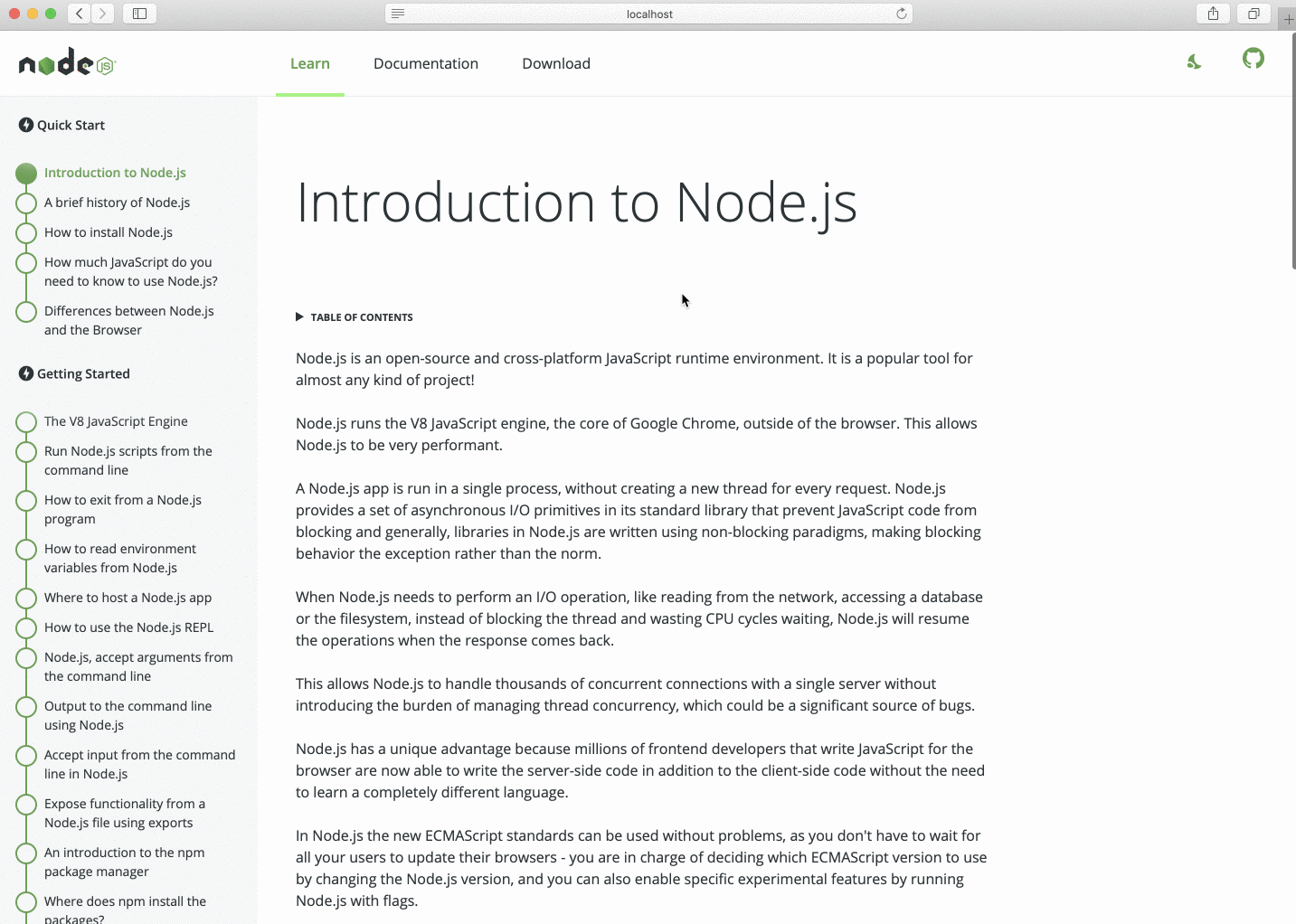Click the circle marker beside The V8 JavaScript Engine

coord(26,421)
